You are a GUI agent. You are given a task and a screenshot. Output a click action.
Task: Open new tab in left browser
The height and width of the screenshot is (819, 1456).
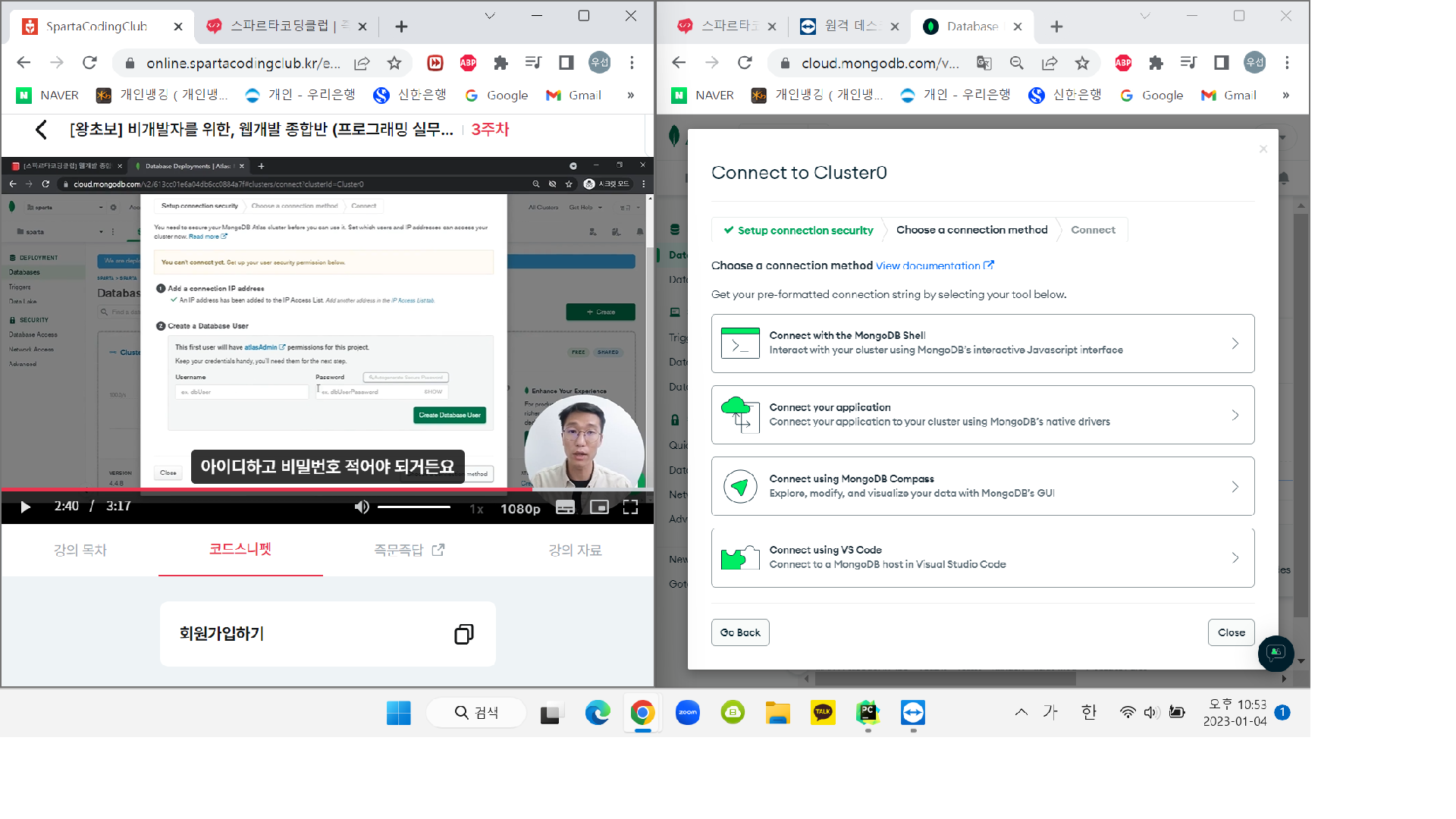coord(401,27)
